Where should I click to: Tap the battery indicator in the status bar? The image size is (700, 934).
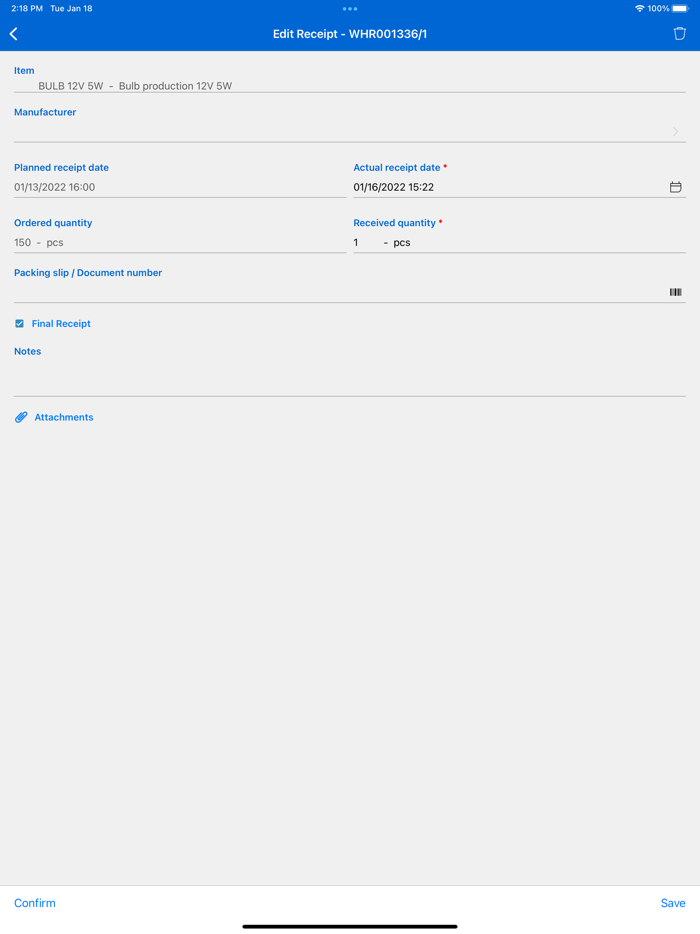pos(683,10)
